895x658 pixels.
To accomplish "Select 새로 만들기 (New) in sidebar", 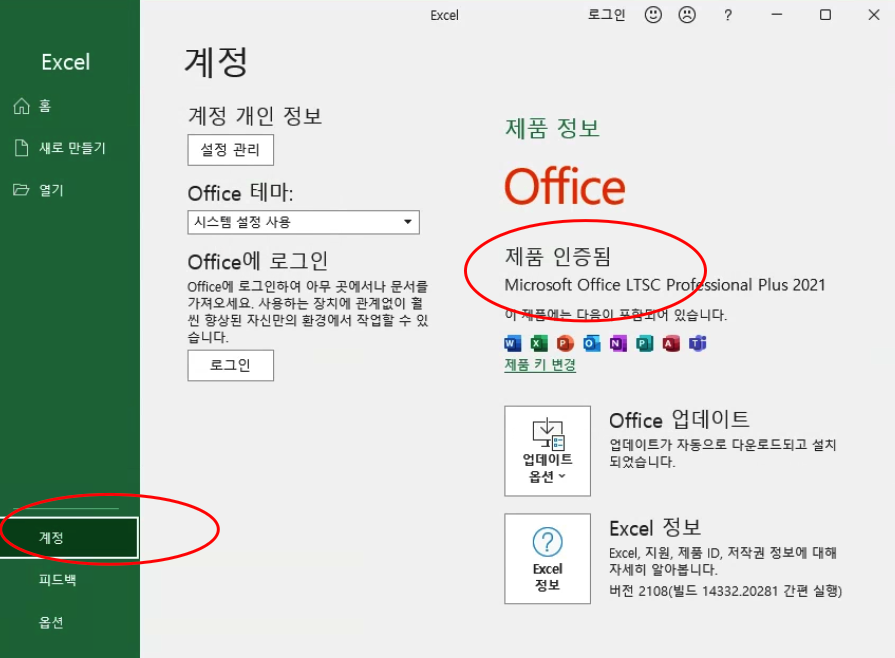I will click(x=70, y=148).
